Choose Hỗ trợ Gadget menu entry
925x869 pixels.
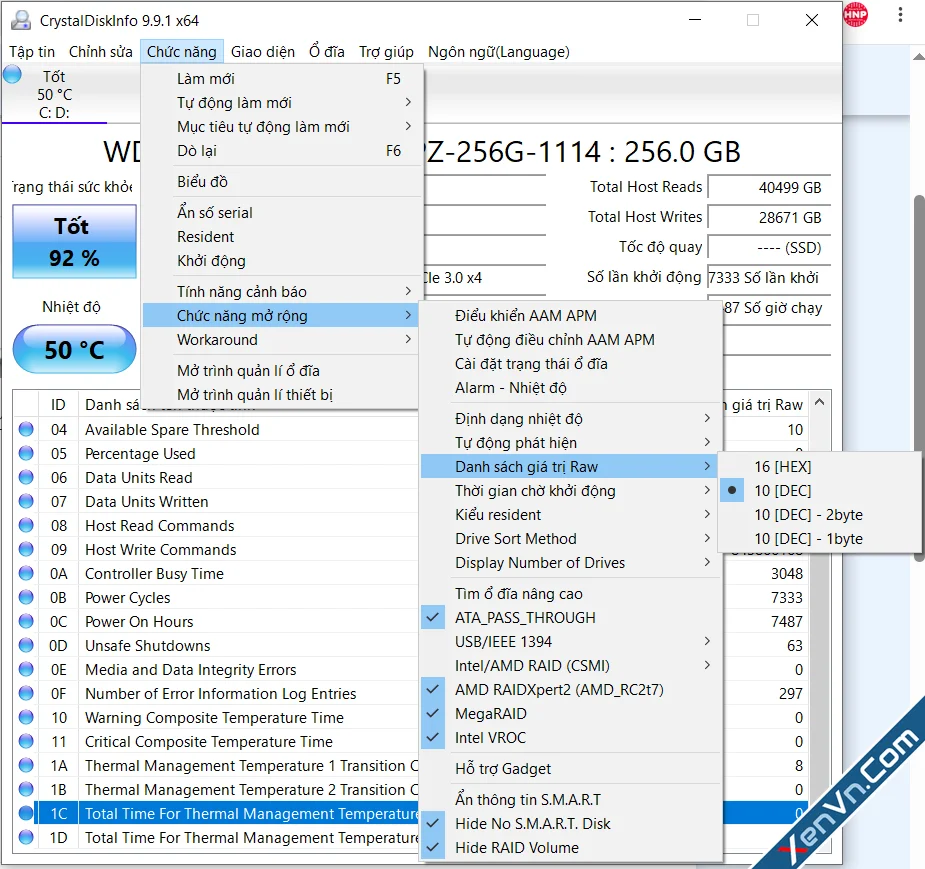[571, 768]
